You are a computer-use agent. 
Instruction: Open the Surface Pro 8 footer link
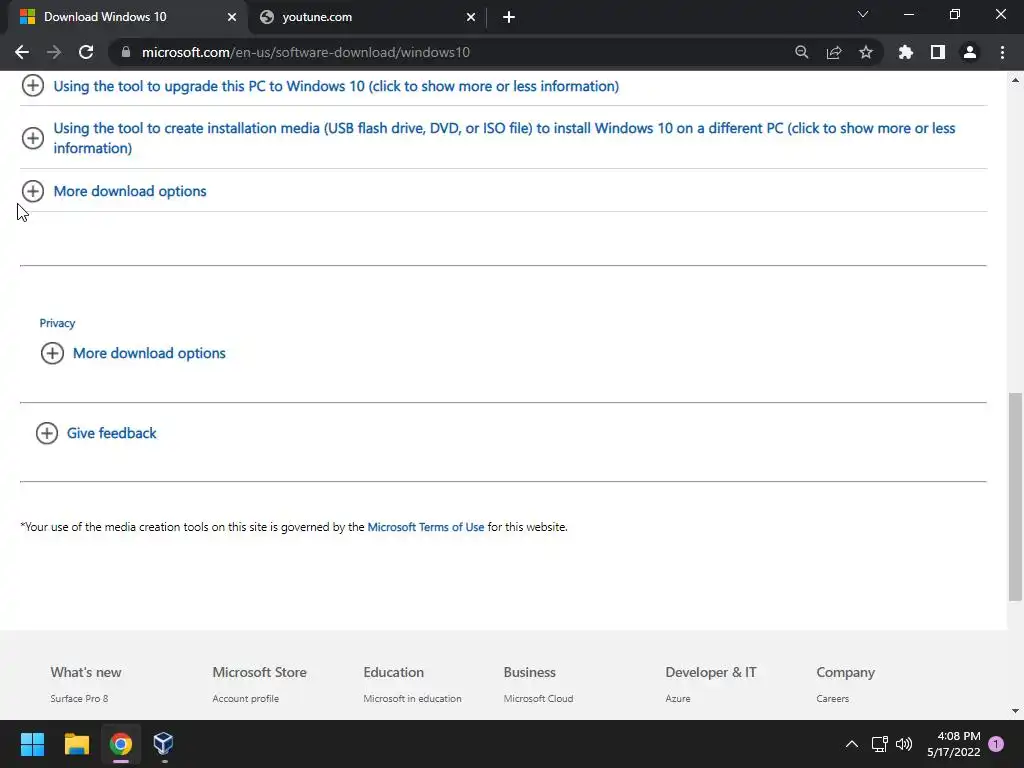click(x=79, y=698)
